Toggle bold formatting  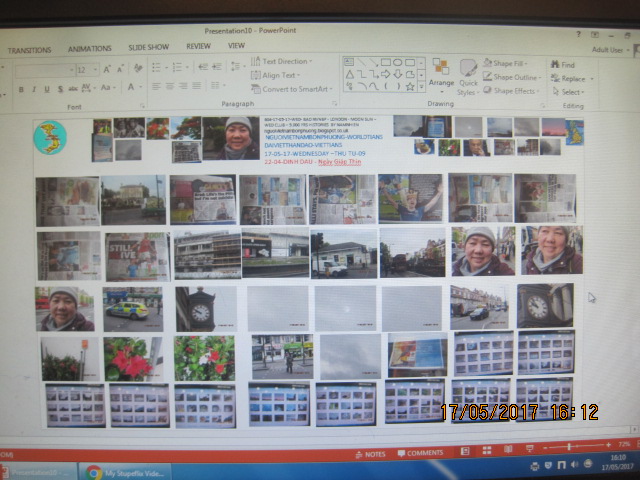[x=21, y=89]
